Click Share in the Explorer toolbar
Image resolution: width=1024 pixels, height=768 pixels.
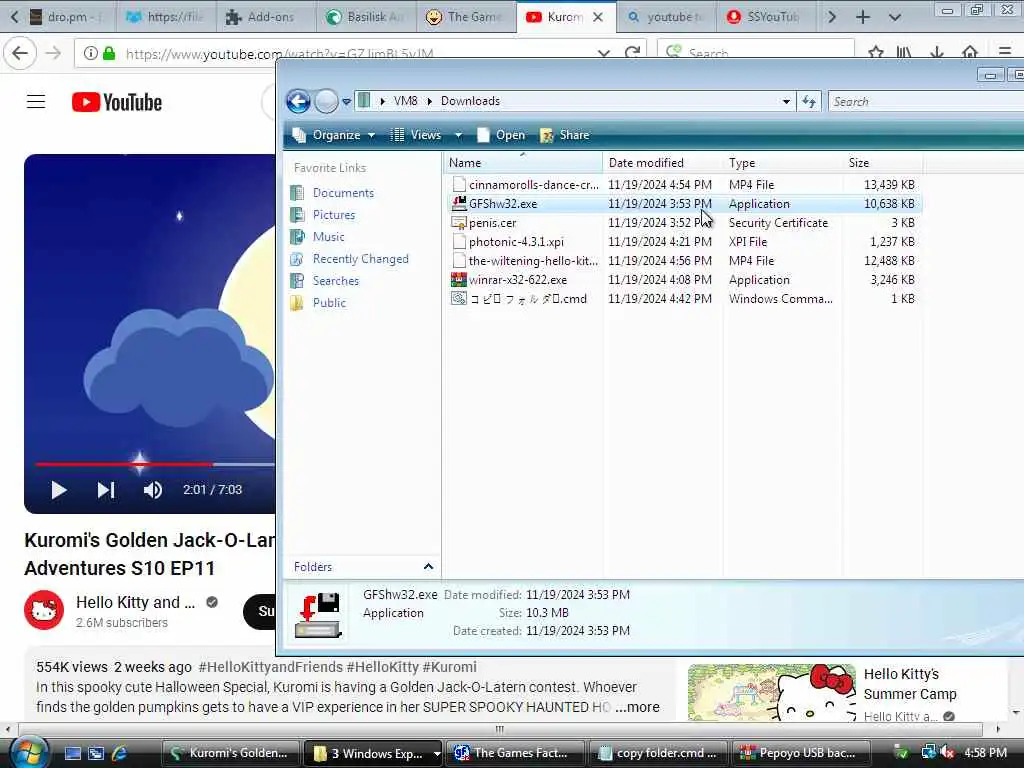(x=565, y=135)
